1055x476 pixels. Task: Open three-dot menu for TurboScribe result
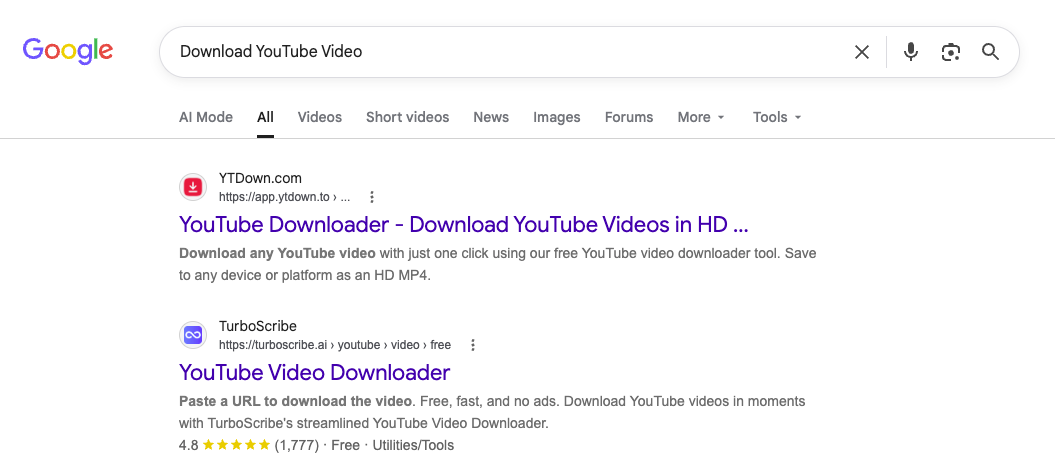pos(472,345)
